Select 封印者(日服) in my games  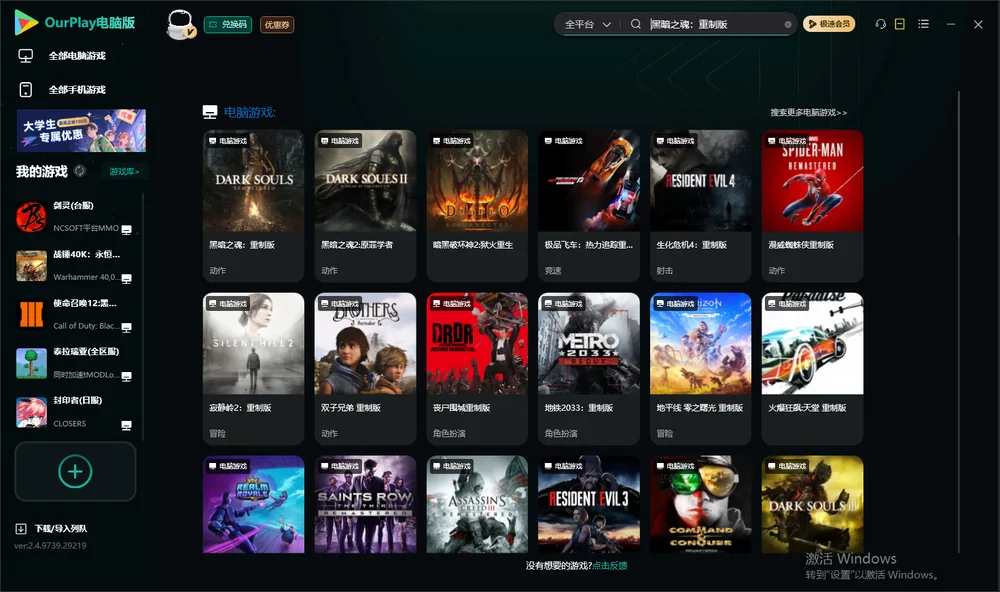(x=75, y=412)
